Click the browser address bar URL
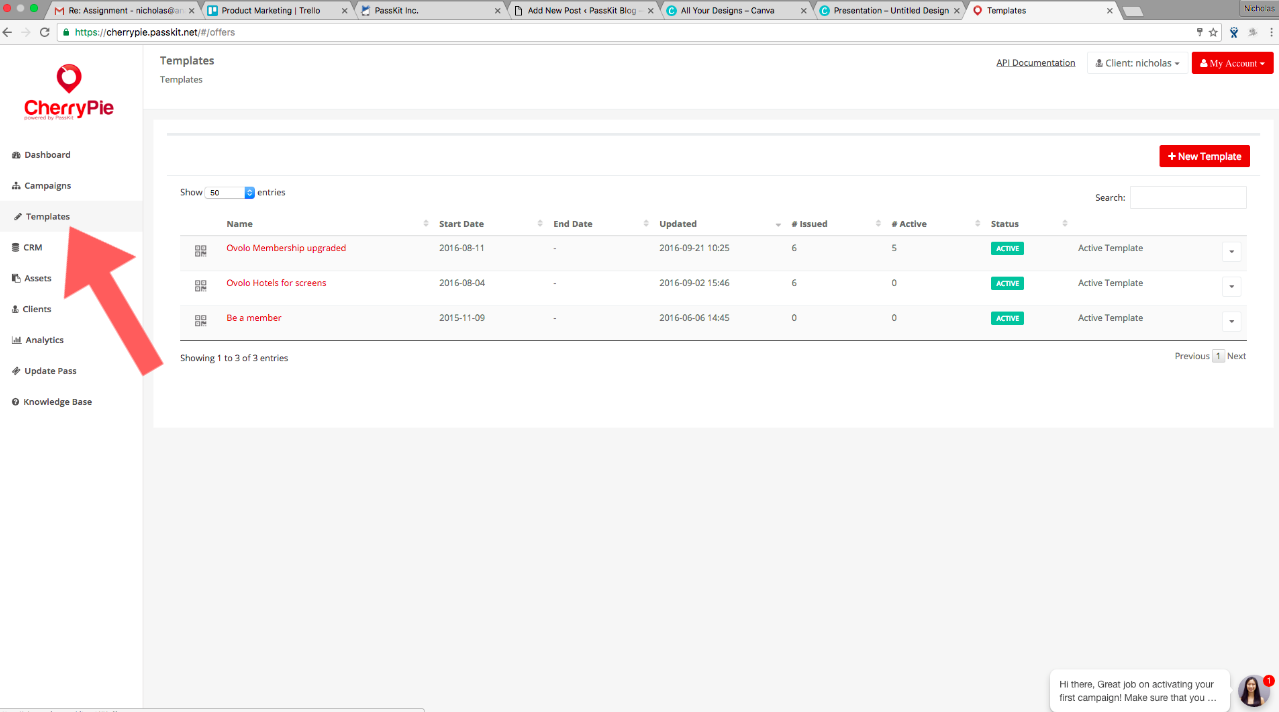 pyautogui.click(x=155, y=32)
